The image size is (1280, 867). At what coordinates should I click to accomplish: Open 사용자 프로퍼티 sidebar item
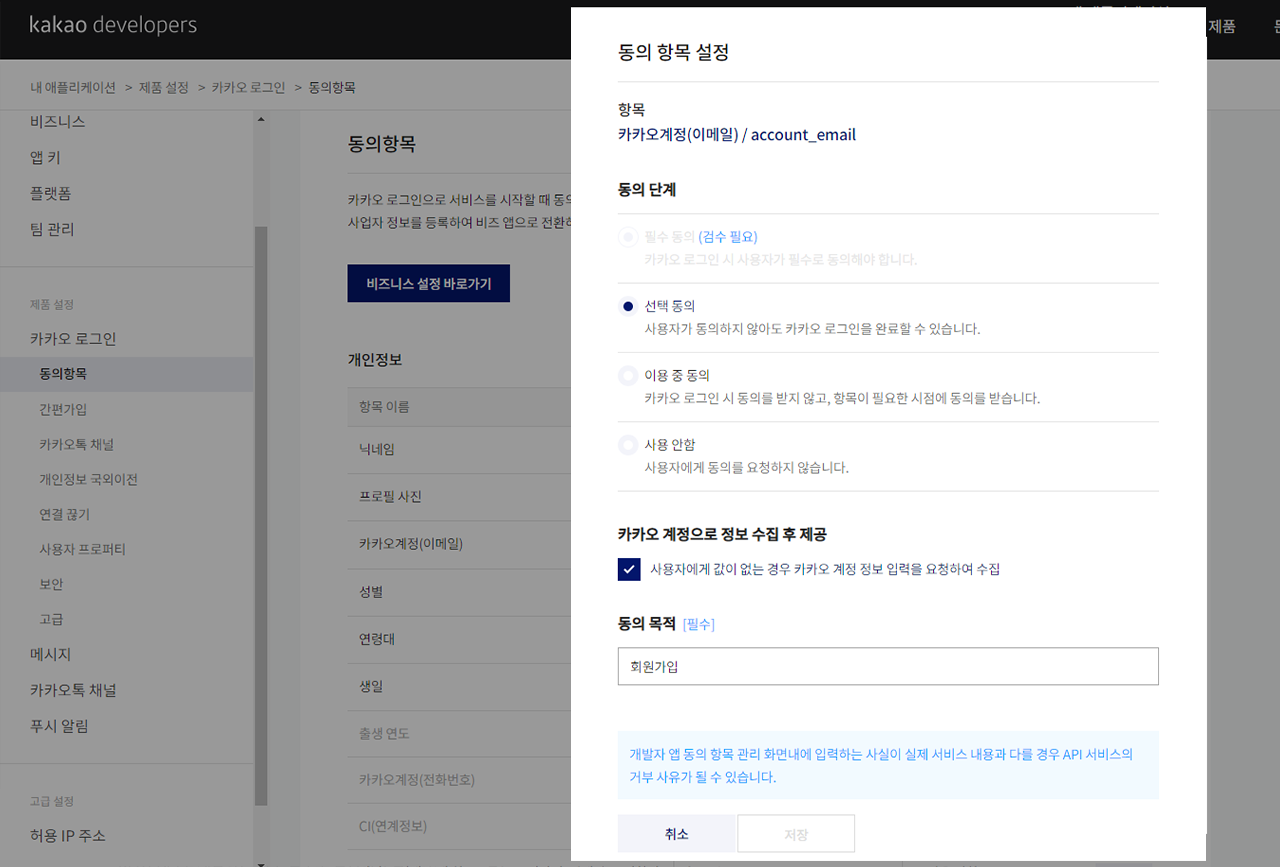(x=83, y=549)
